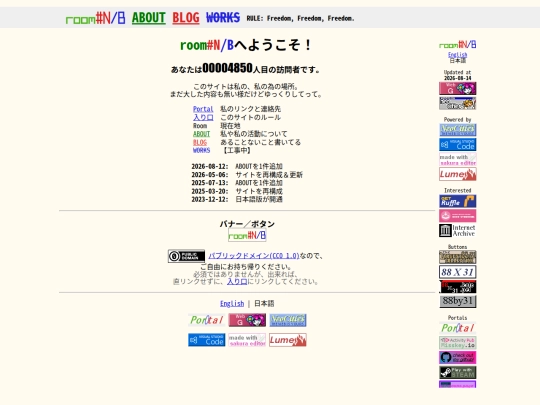Click the room#N/B logo in the header
Screen dimensions: 540x405
(95, 18)
